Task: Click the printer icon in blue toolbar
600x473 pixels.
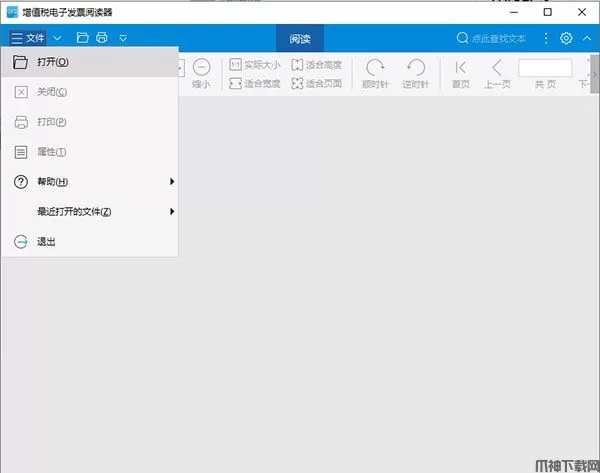Action: (x=102, y=38)
